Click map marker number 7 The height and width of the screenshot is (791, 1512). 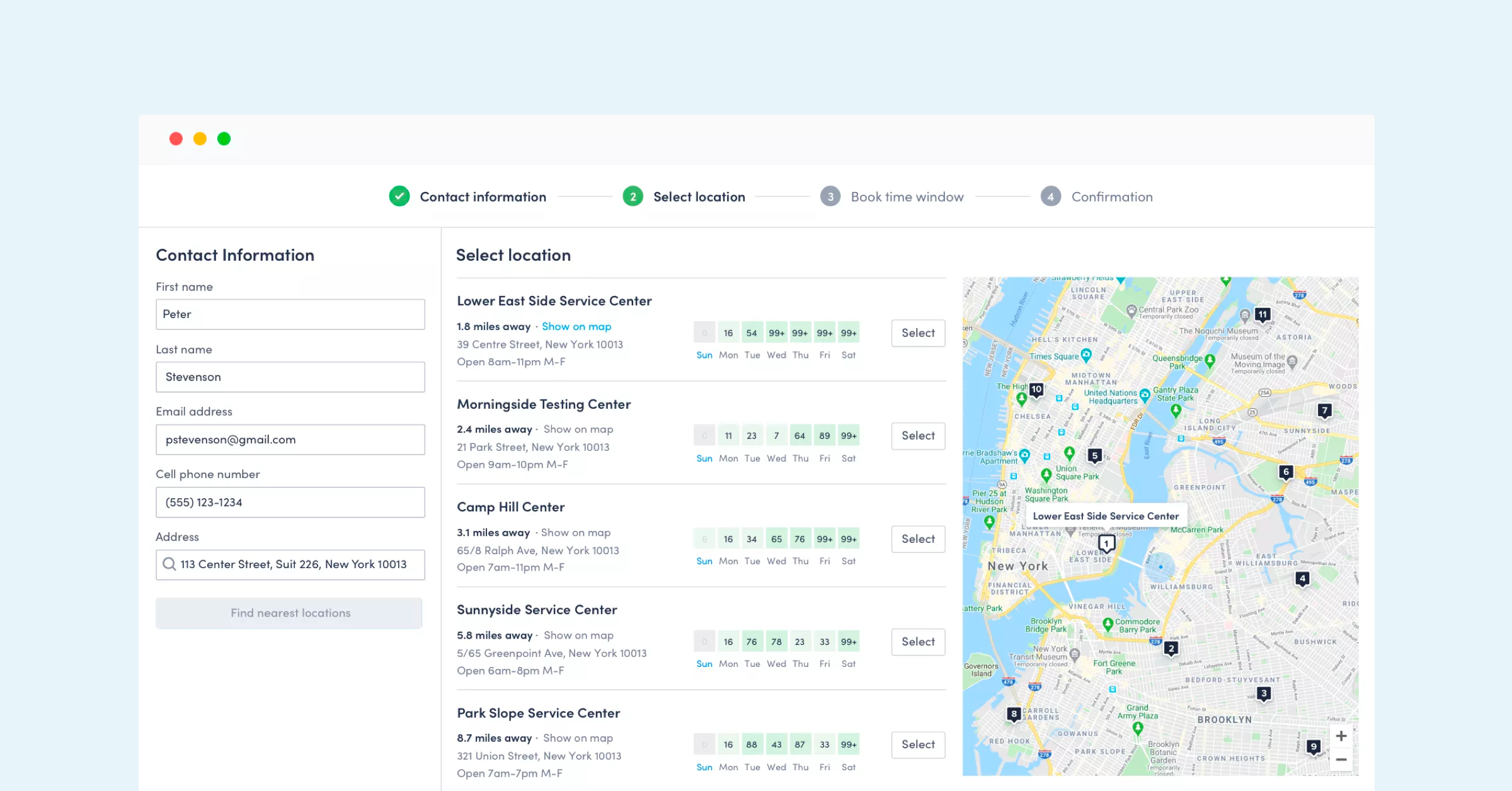(x=1325, y=411)
